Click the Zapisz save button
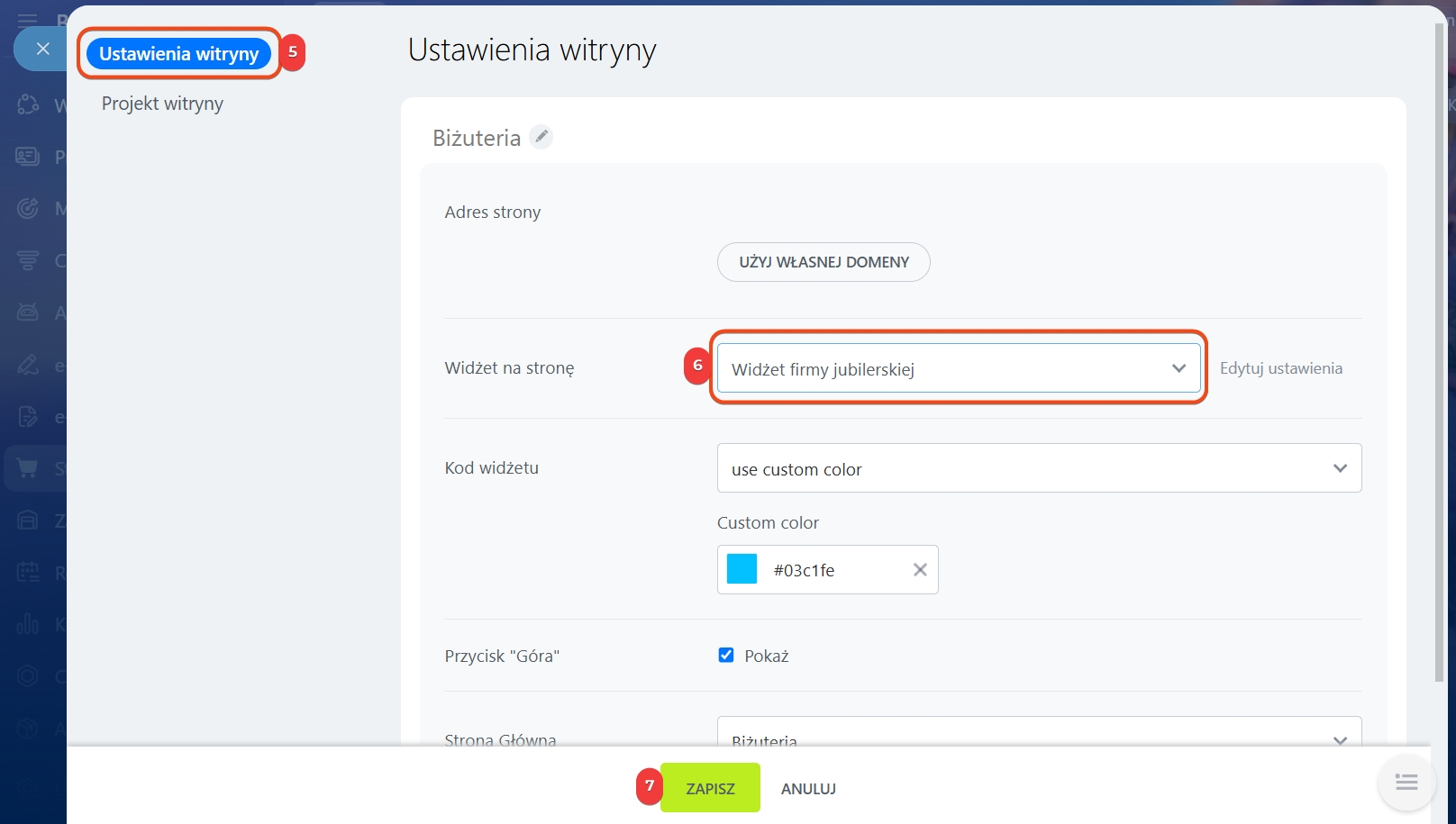The height and width of the screenshot is (824, 1456). pyautogui.click(x=710, y=788)
